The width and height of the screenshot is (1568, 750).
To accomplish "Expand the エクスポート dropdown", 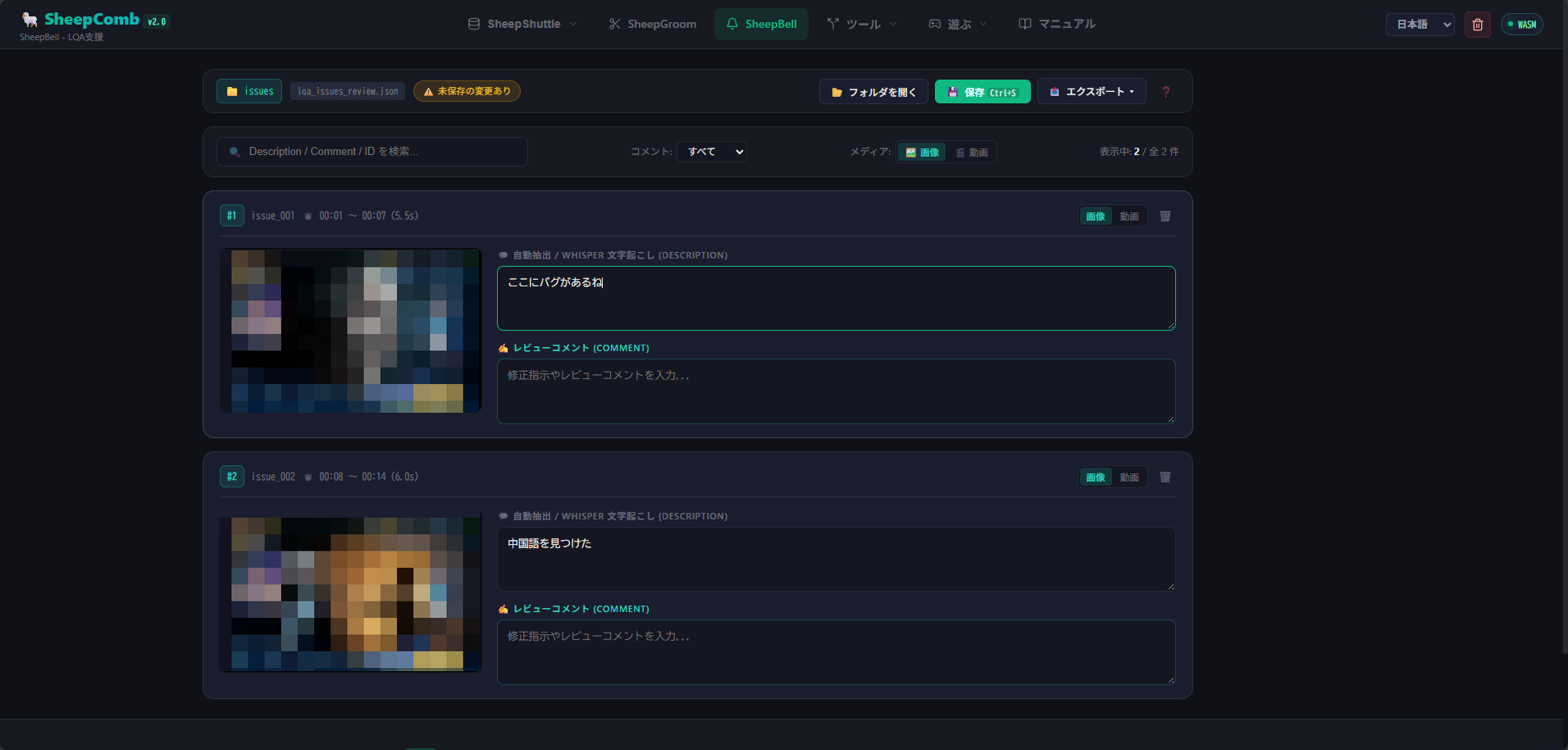I will click(x=1092, y=91).
